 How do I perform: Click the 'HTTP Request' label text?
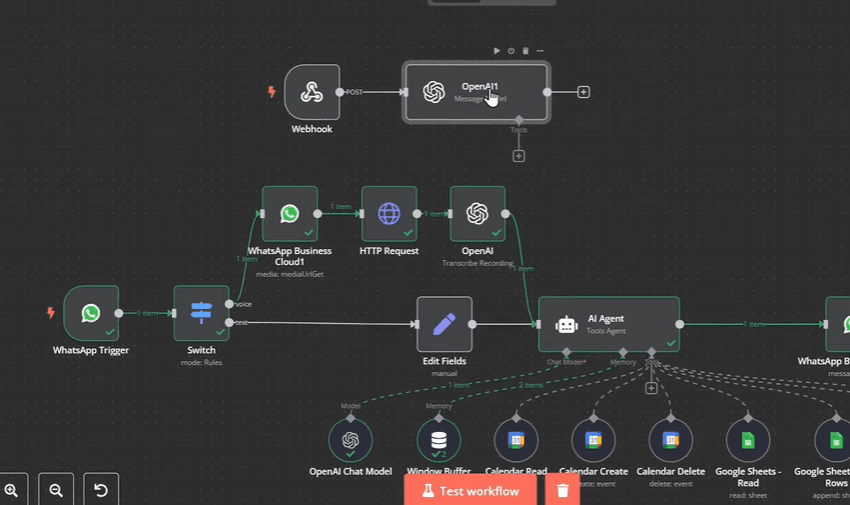coord(389,251)
